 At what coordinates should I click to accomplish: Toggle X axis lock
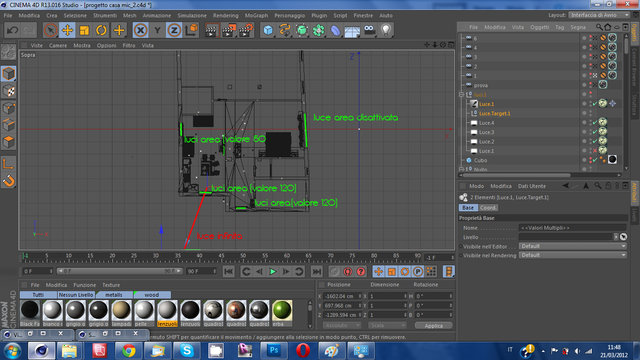(140, 30)
